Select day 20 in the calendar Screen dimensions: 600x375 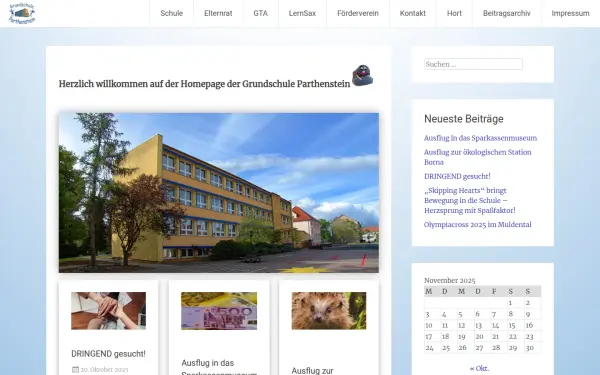pos(479,337)
